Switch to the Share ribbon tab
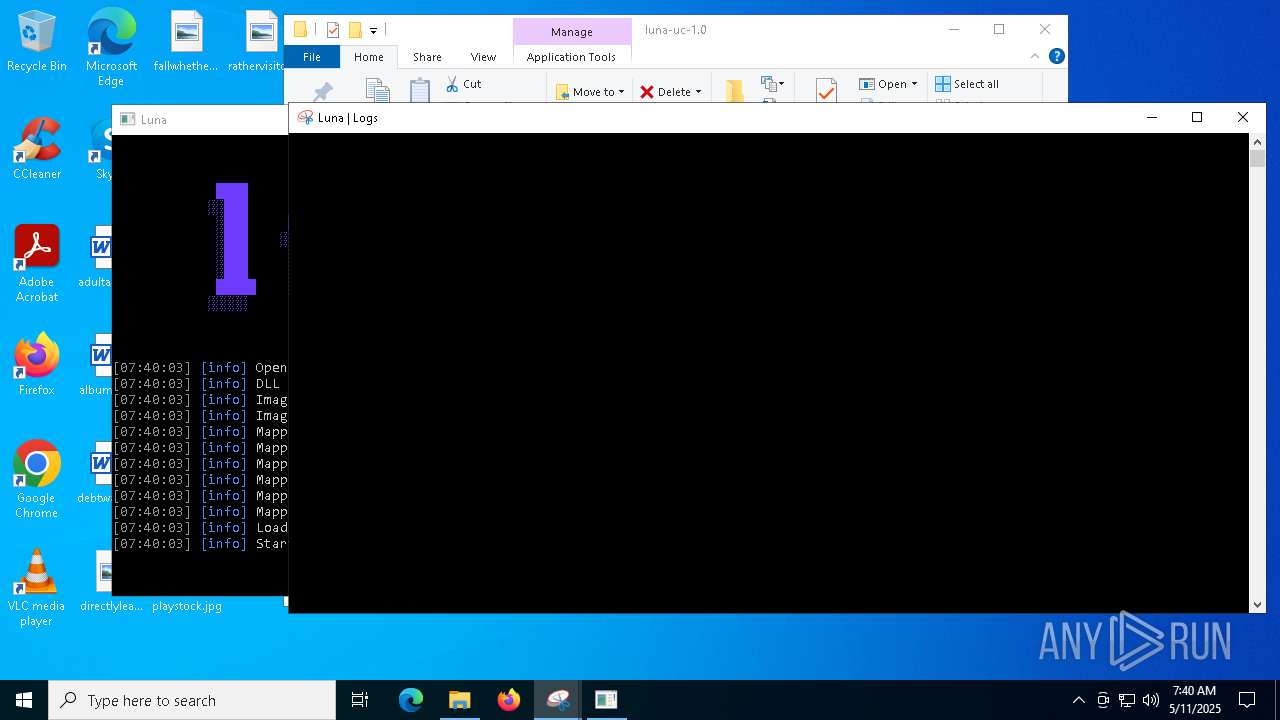The height and width of the screenshot is (720, 1280). click(427, 57)
